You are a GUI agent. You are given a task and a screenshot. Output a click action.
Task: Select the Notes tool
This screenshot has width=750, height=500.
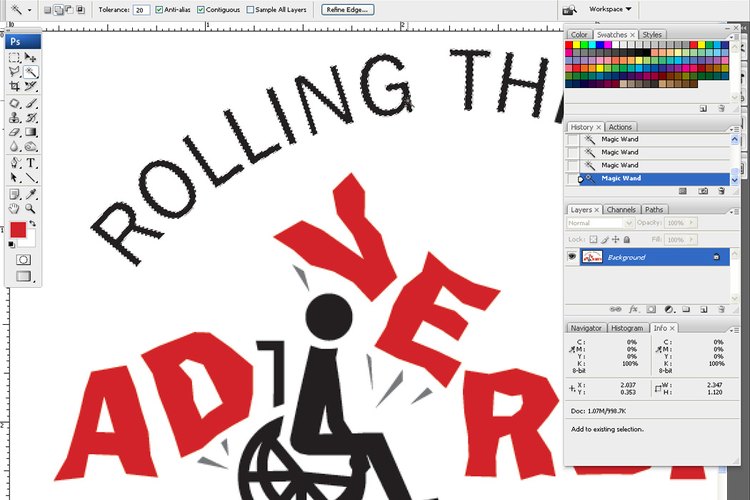pyautogui.click(x=14, y=194)
